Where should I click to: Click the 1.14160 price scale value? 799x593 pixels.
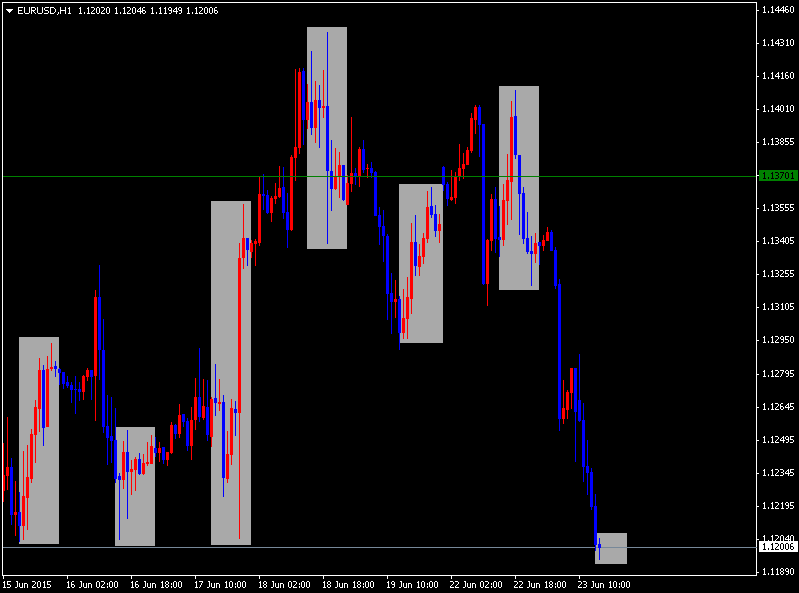click(778, 76)
